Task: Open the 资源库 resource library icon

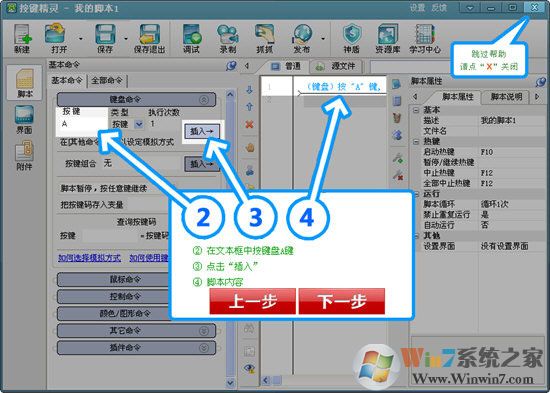Action: (x=388, y=38)
